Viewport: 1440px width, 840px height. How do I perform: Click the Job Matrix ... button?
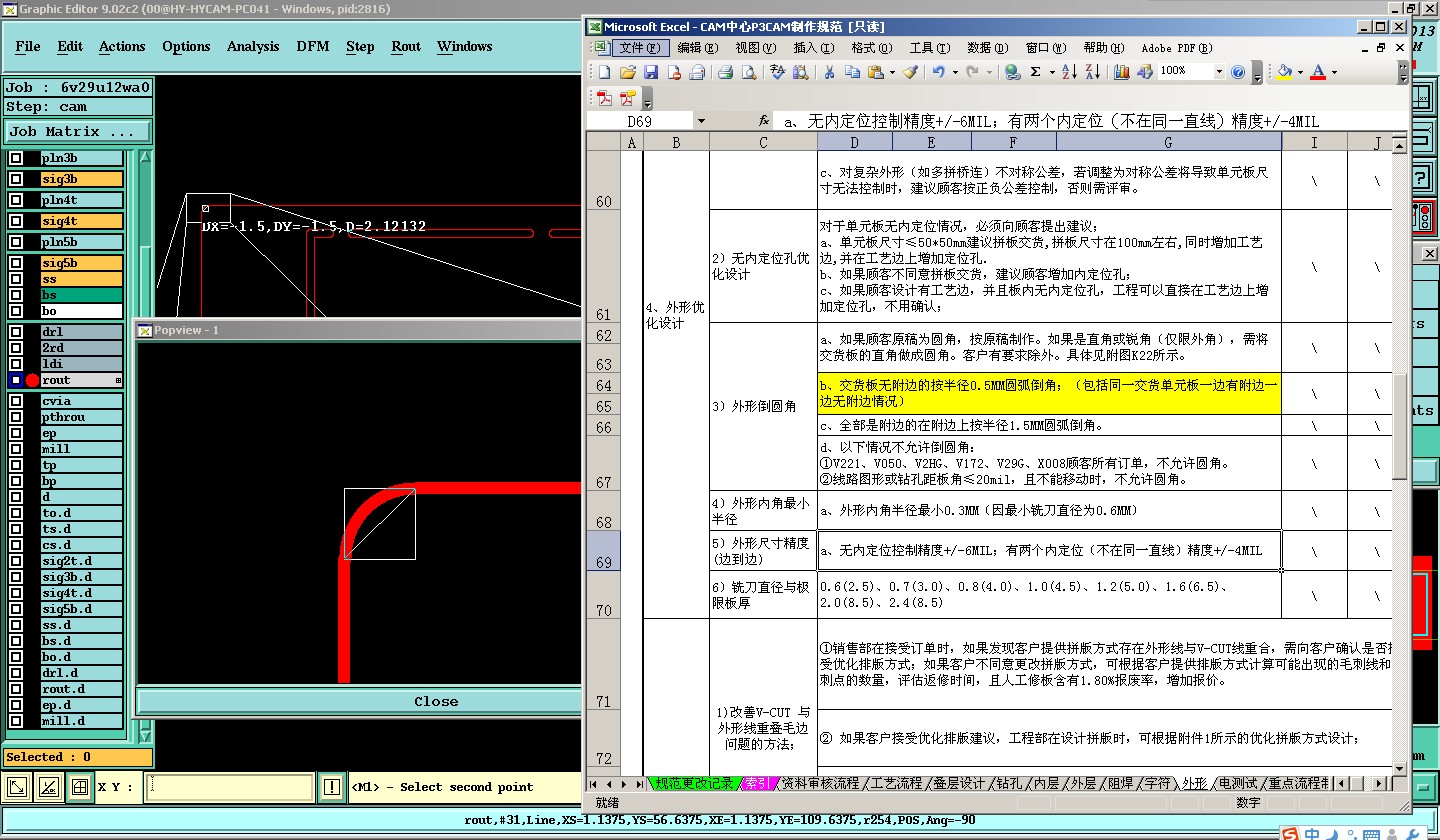click(x=78, y=131)
